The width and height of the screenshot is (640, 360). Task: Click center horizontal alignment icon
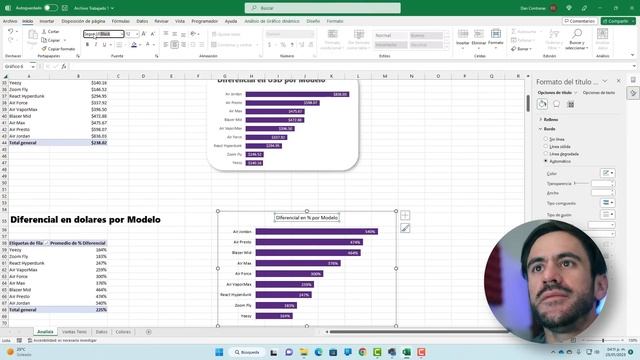pos(174,44)
